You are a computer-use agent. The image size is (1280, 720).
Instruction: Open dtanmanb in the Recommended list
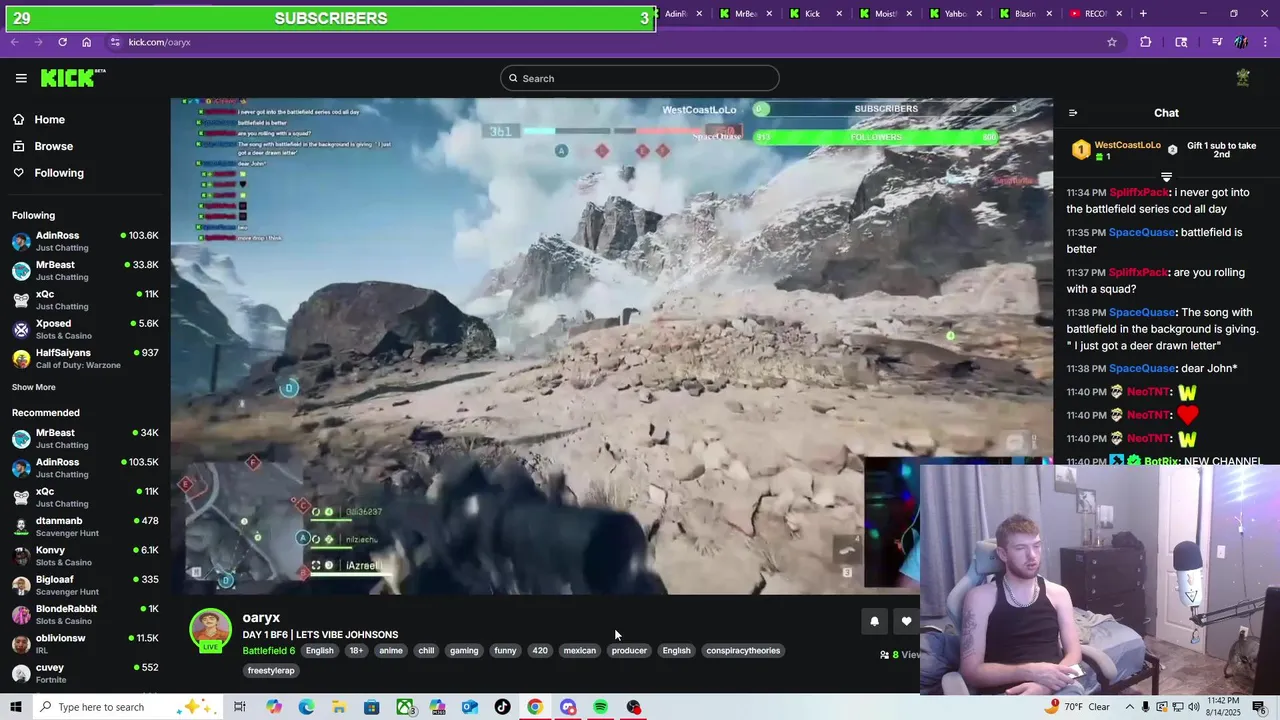pos(85,526)
